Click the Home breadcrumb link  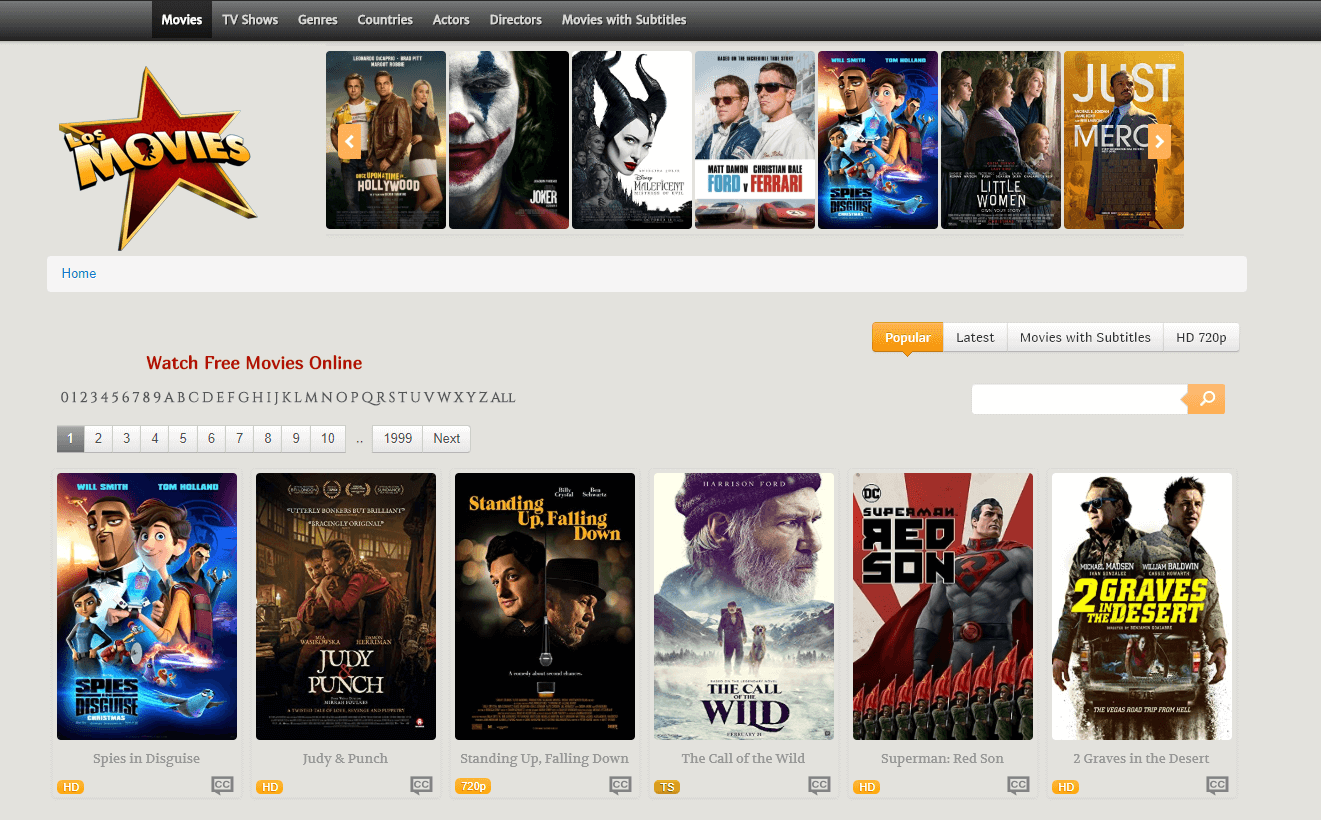(x=78, y=273)
